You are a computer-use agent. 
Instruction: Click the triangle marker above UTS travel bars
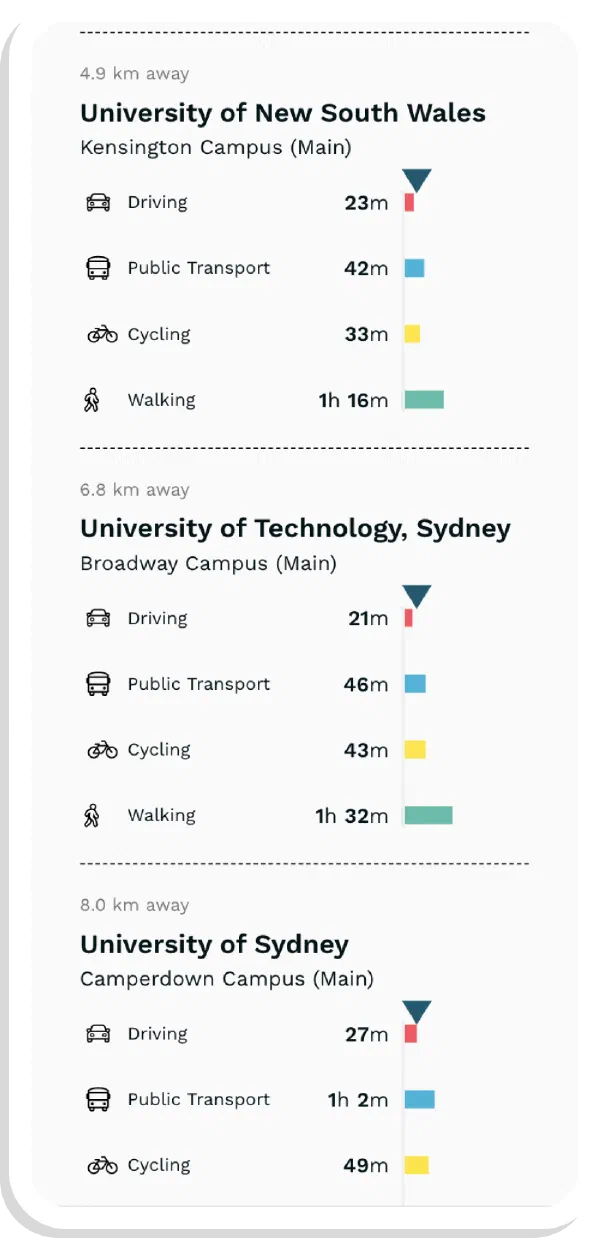(417, 597)
